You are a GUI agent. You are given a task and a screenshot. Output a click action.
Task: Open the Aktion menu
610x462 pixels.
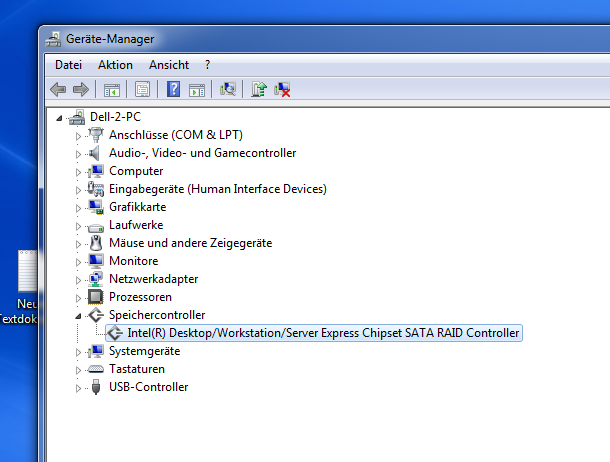pyautogui.click(x=115, y=65)
